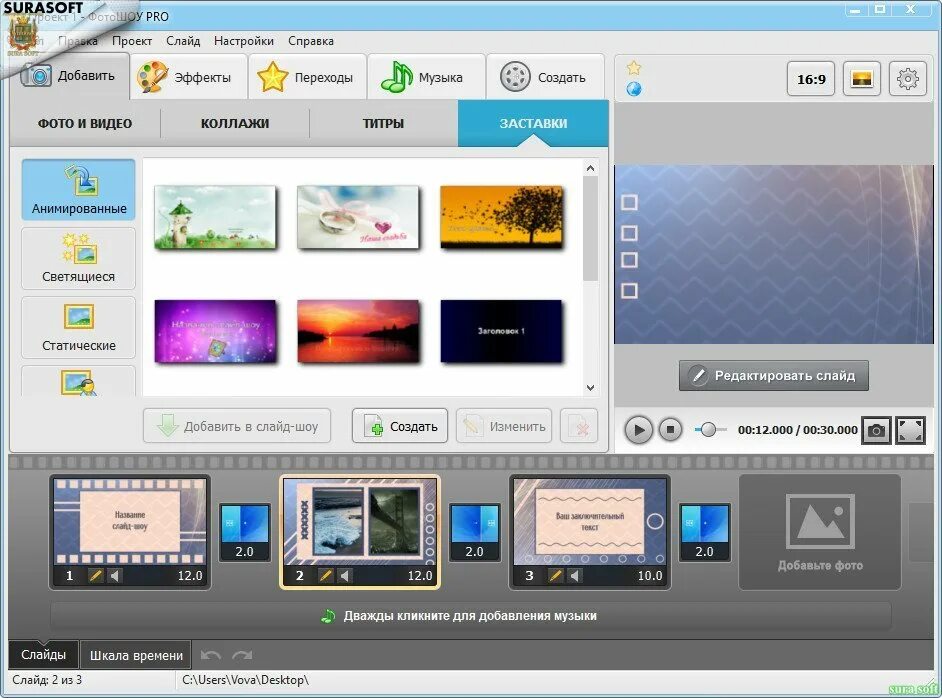Click transition icon between slides 1 and 2
This screenshot has height=698, width=942.
click(x=245, y=532)
